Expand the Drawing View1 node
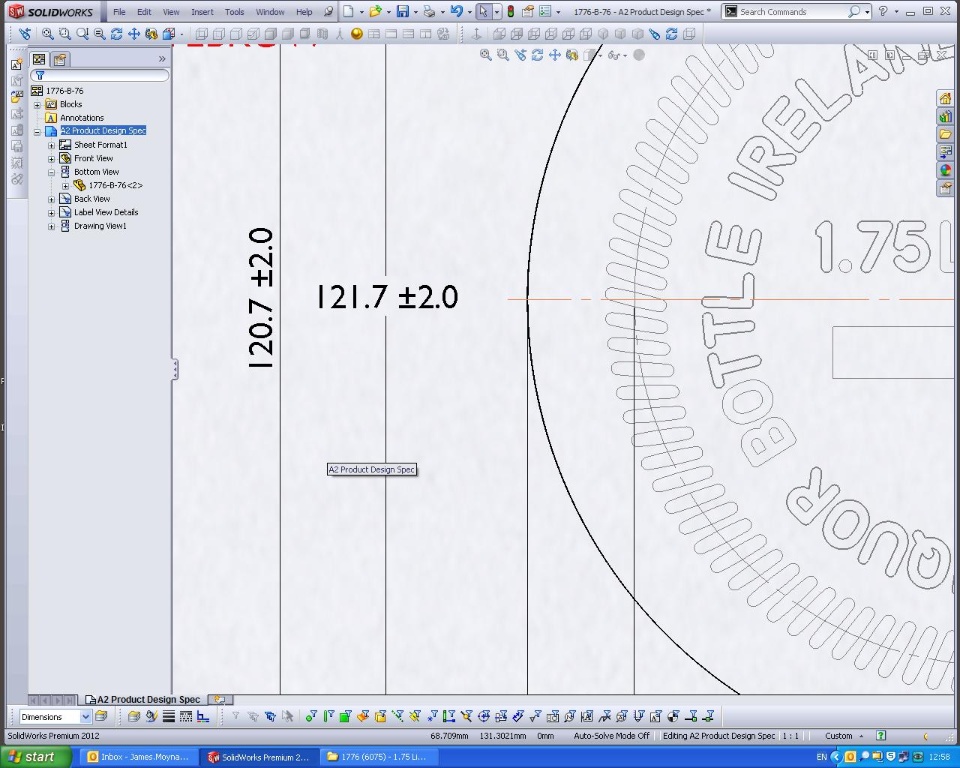This screenshot has height=768, width=960. 51,227
